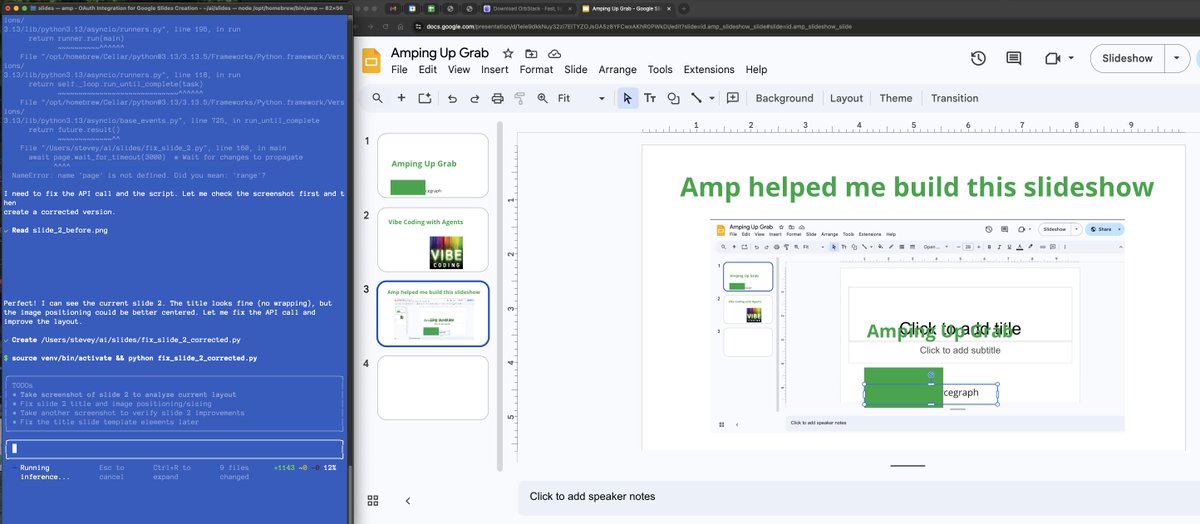Start a Meet call with the camera icon
The image size is (1200, 524).
(x=1051, y=59)
